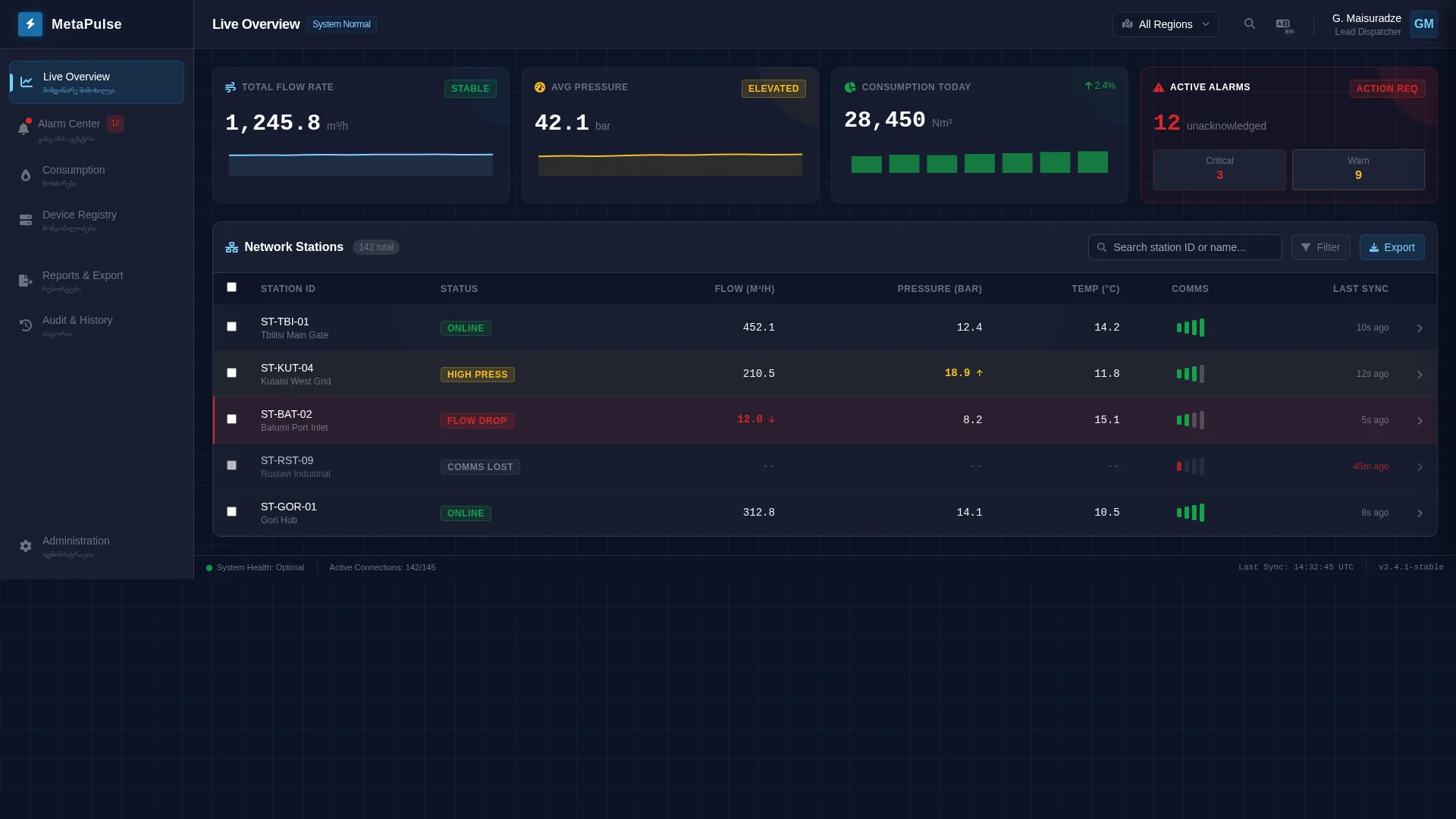This screenshot has height=819, width=1456.
Task: Select Live Overview in the sidebar
Action: coord(96,82)
